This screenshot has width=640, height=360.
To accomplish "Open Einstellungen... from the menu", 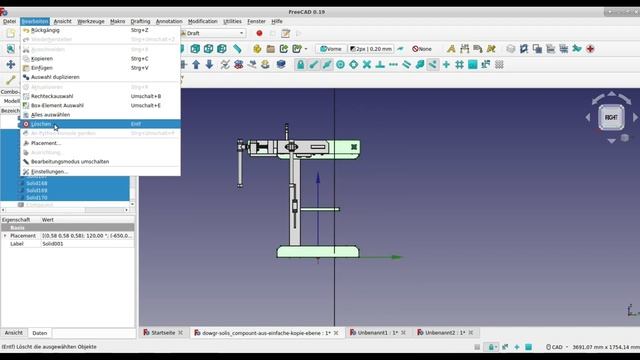I will coord(100,171).
